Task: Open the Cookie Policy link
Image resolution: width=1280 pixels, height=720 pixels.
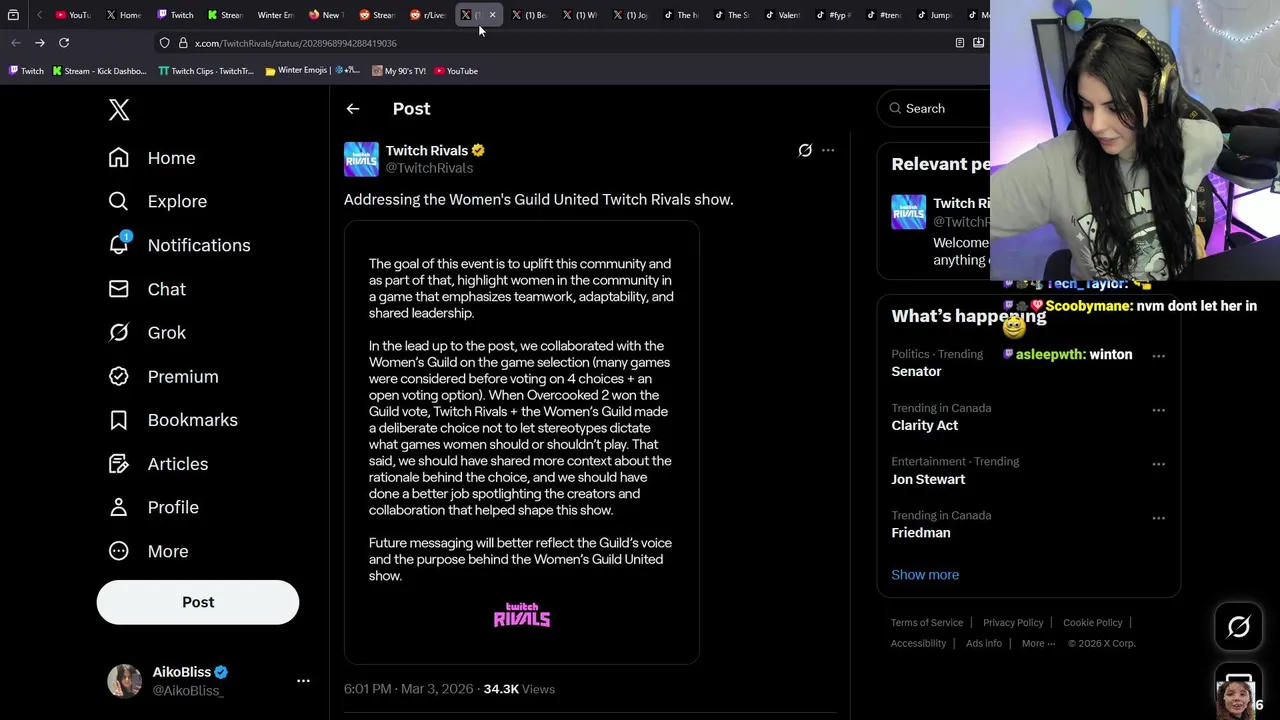Action: click(1092, 623)
